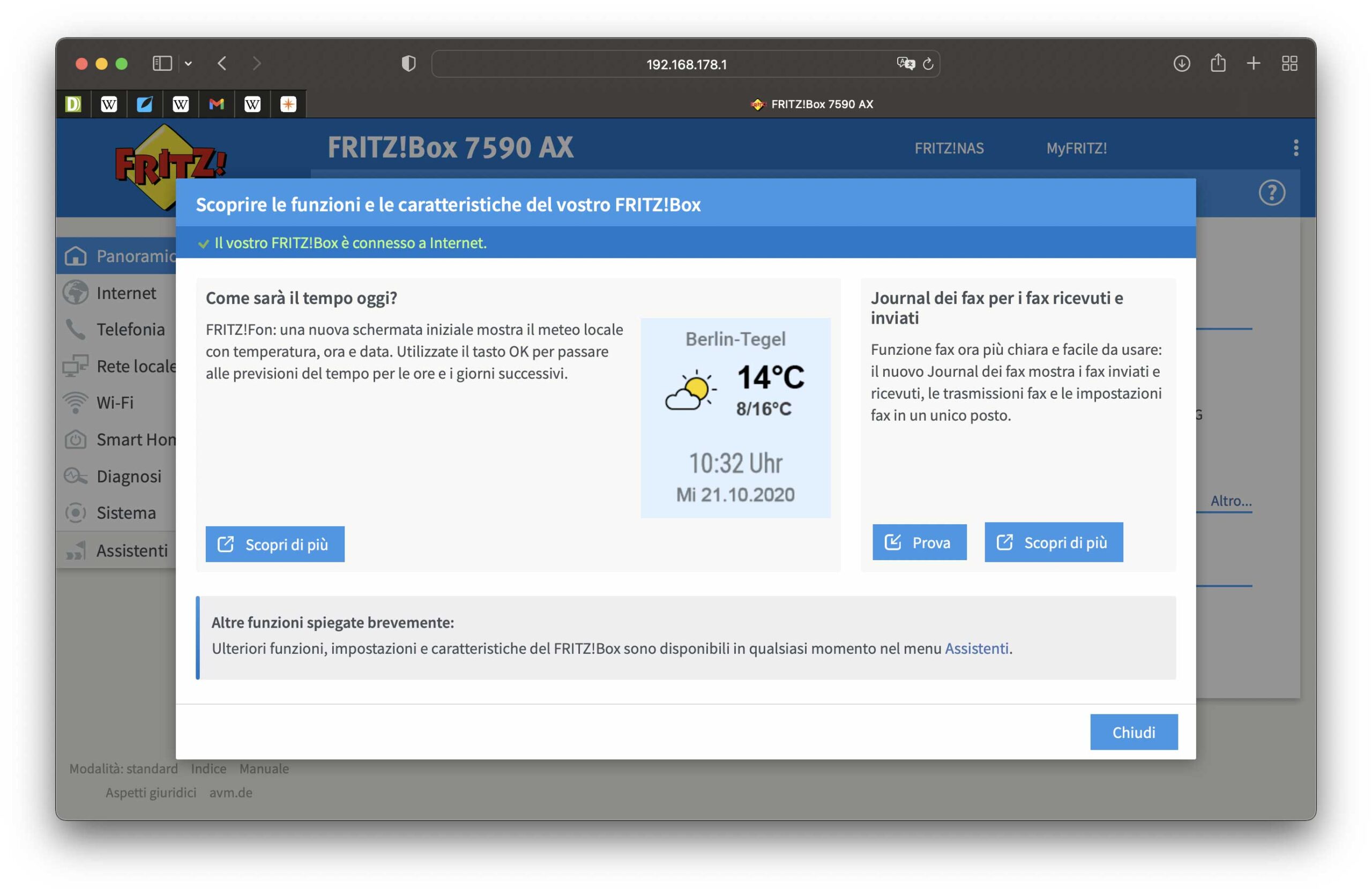Image resolution: width=1372 pixels, height=894 pixels.
Task: Click the Safari privacy shield icon
Action: [408, 63]
